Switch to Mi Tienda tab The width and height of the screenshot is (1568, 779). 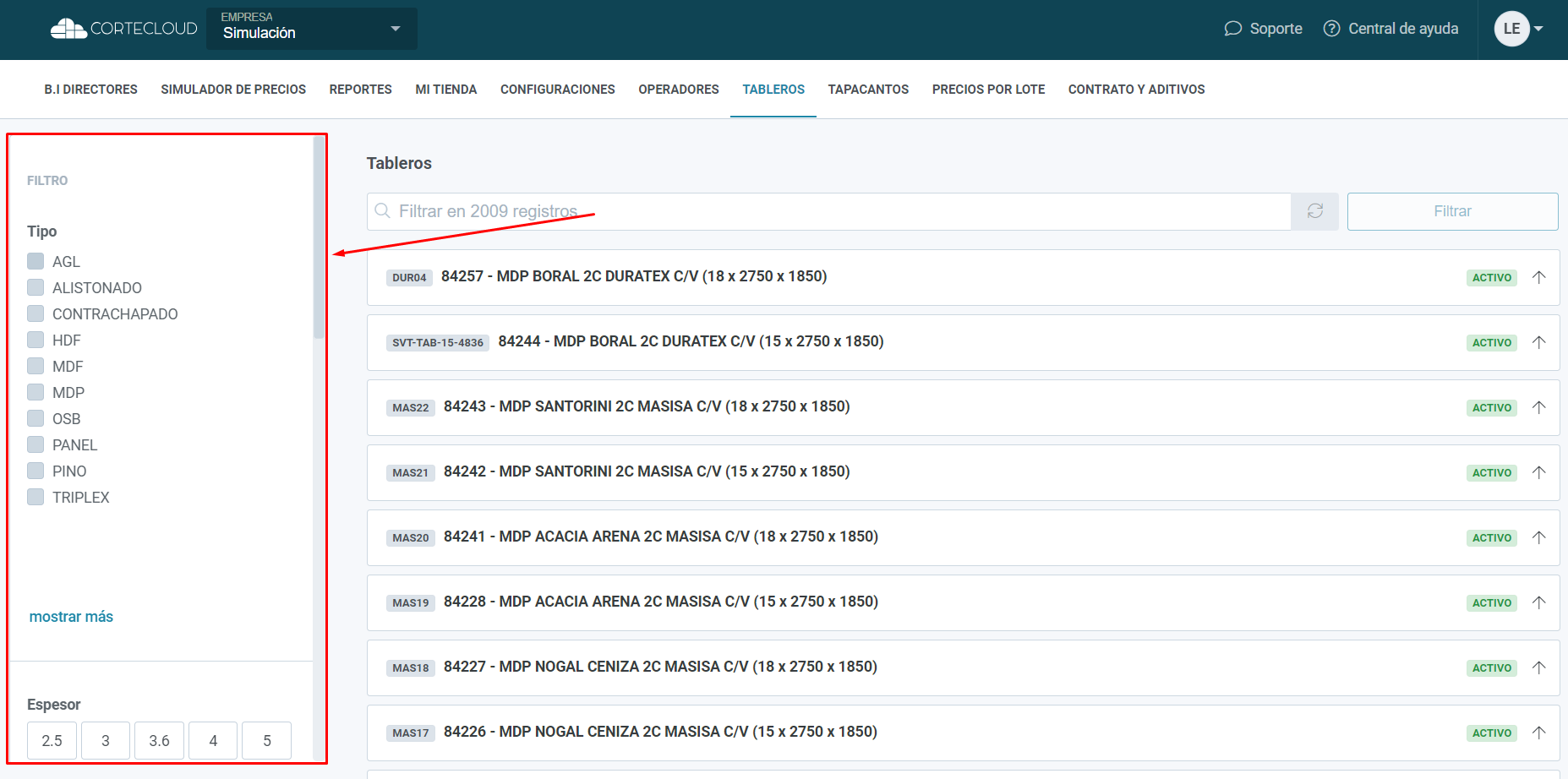point(446,90)
